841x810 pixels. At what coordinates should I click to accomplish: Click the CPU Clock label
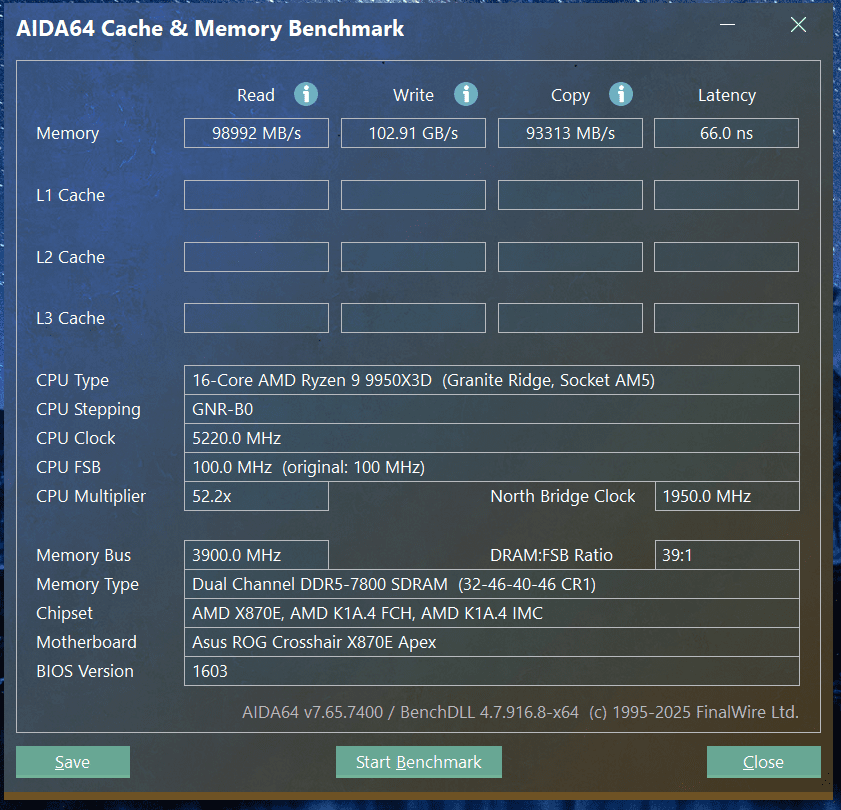(76, 438)
